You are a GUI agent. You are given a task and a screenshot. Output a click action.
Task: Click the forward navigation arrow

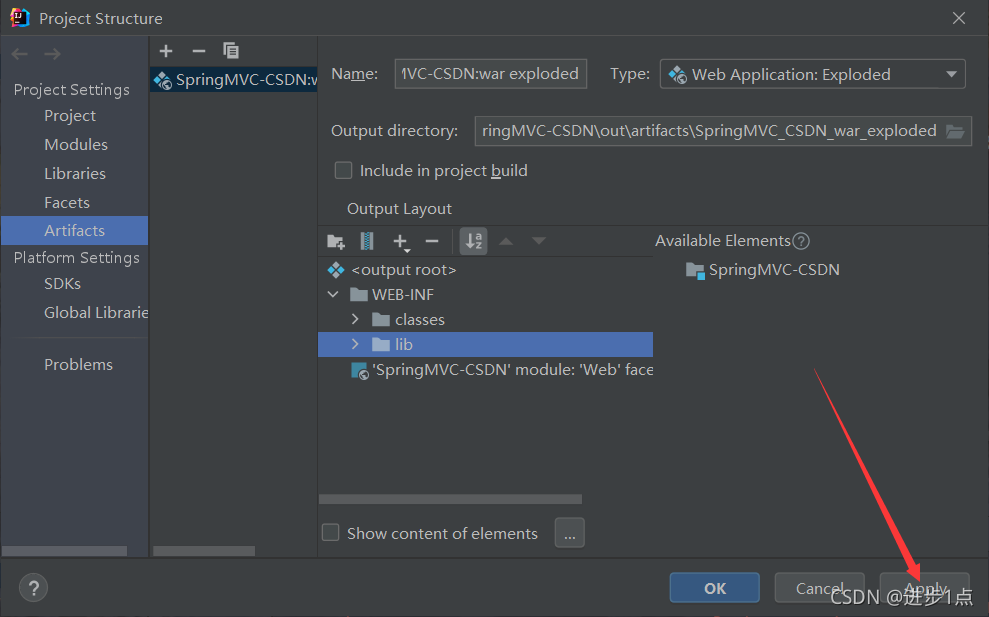pyautogui.click(x=52, y=54)
